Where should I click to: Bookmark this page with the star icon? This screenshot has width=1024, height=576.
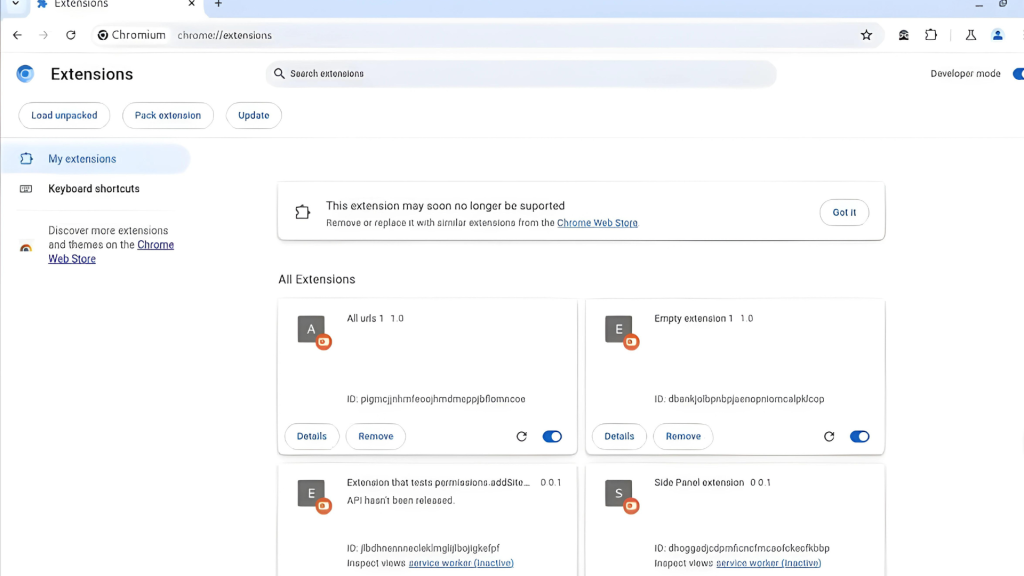click(866, 35)
